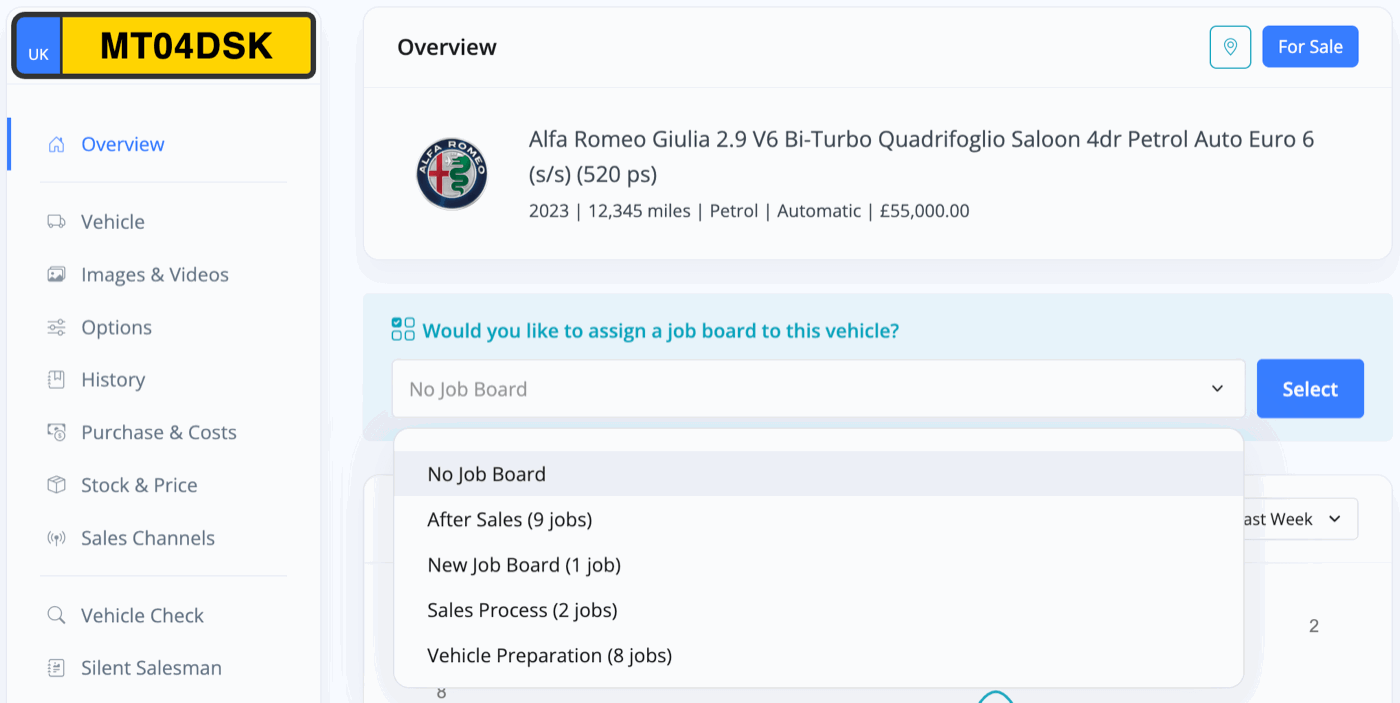Image resolution: width=1400 pixels, height=703 pixels.
Task: Click the For Sale status button
Action: click(1310, 47)
